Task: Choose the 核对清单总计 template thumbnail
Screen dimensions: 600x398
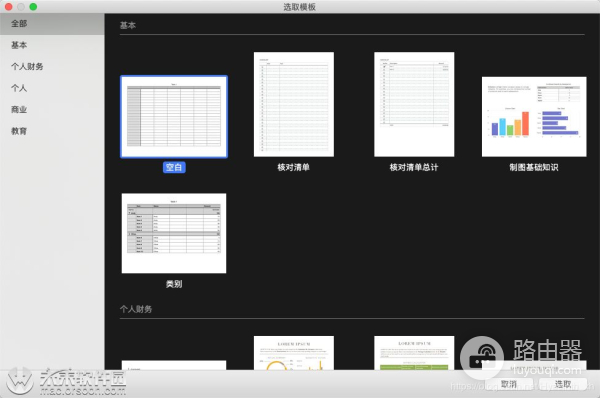Action: click(414, 104)
